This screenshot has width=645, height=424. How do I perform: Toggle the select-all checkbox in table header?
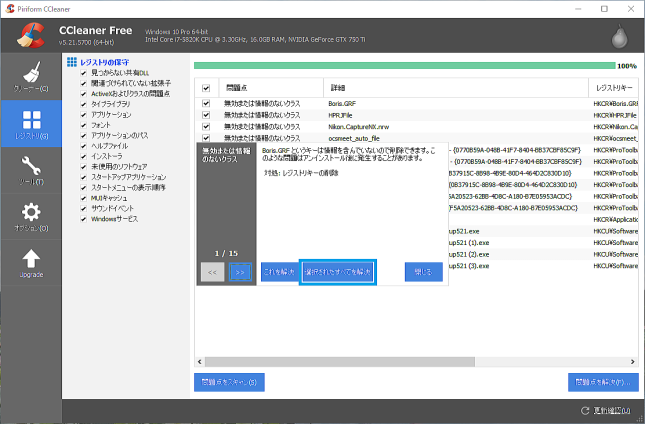(x=206, y=88)
